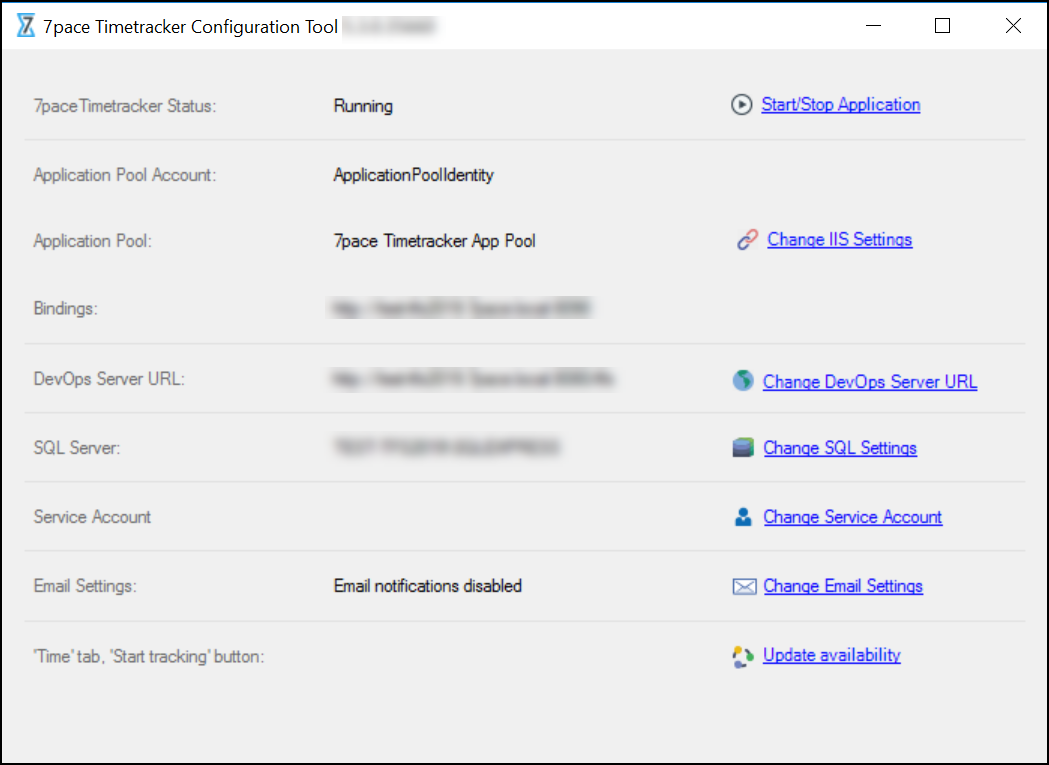Click the 7pace hourglass icon in title bar
Image resolution: width=1049 pixels, height=765 pixels.
point(25,25)
